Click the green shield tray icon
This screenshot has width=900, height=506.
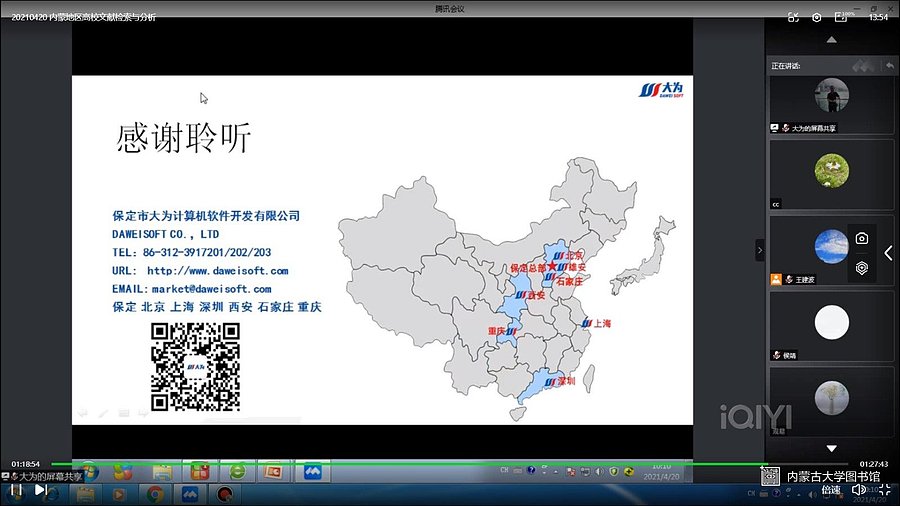pos(614,472)
